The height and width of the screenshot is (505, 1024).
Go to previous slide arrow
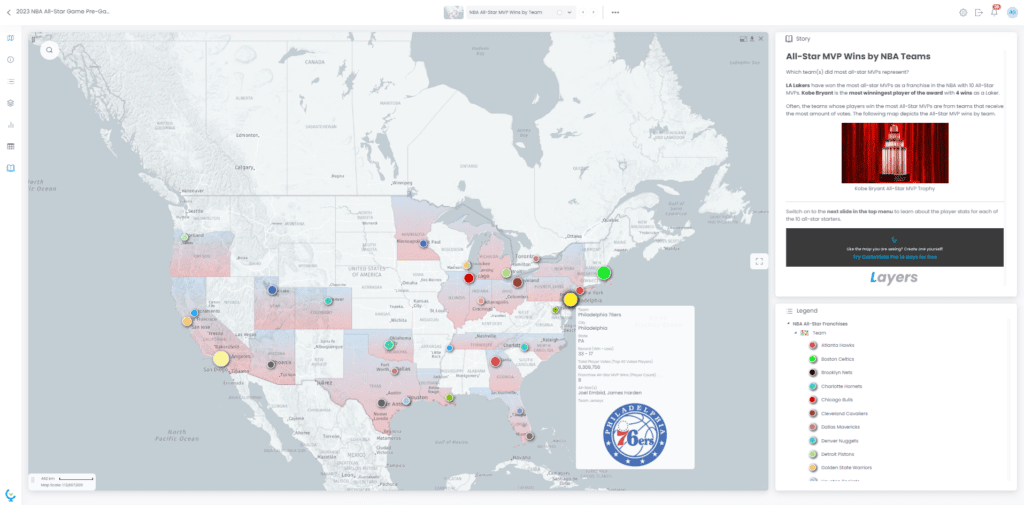point(583,12)
